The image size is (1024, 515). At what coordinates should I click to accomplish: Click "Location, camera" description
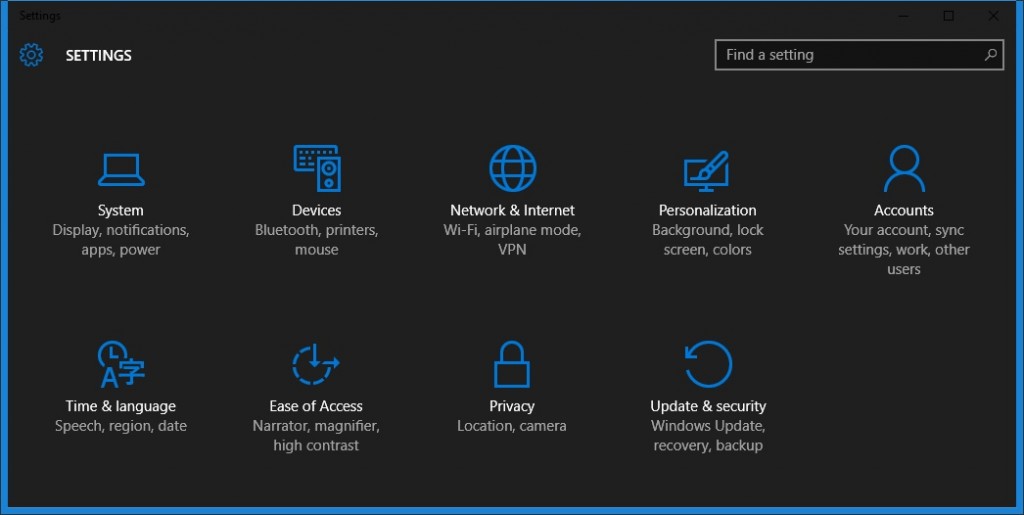512,426
